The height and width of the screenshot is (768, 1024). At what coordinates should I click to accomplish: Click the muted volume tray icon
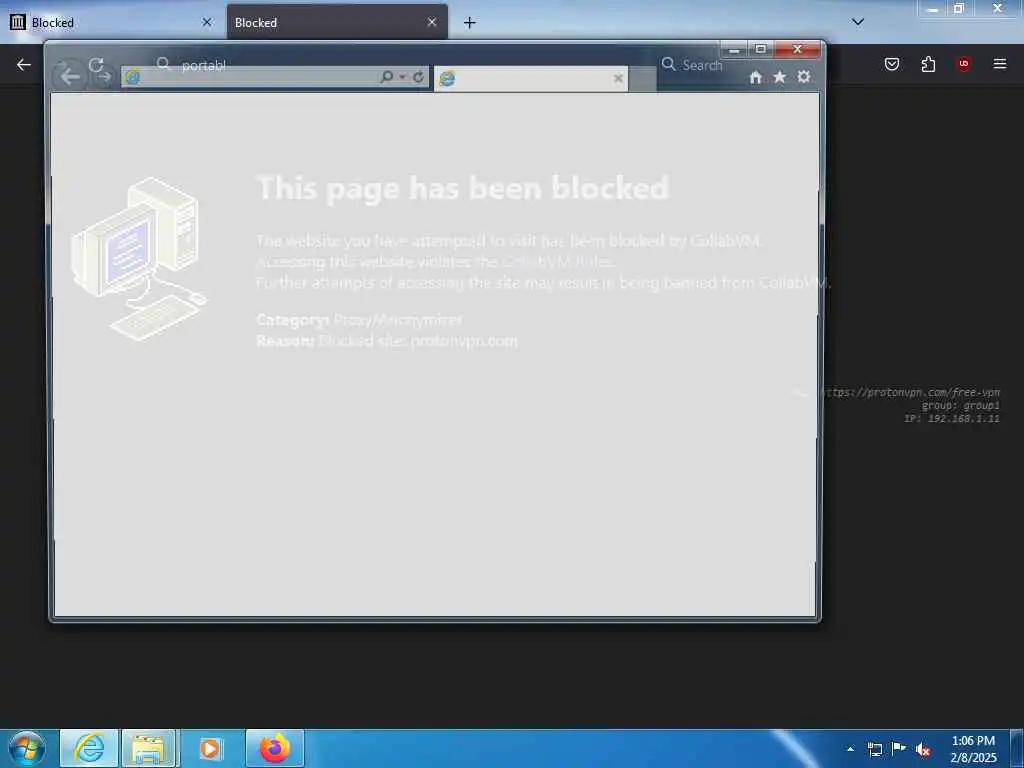pos(923,750)
